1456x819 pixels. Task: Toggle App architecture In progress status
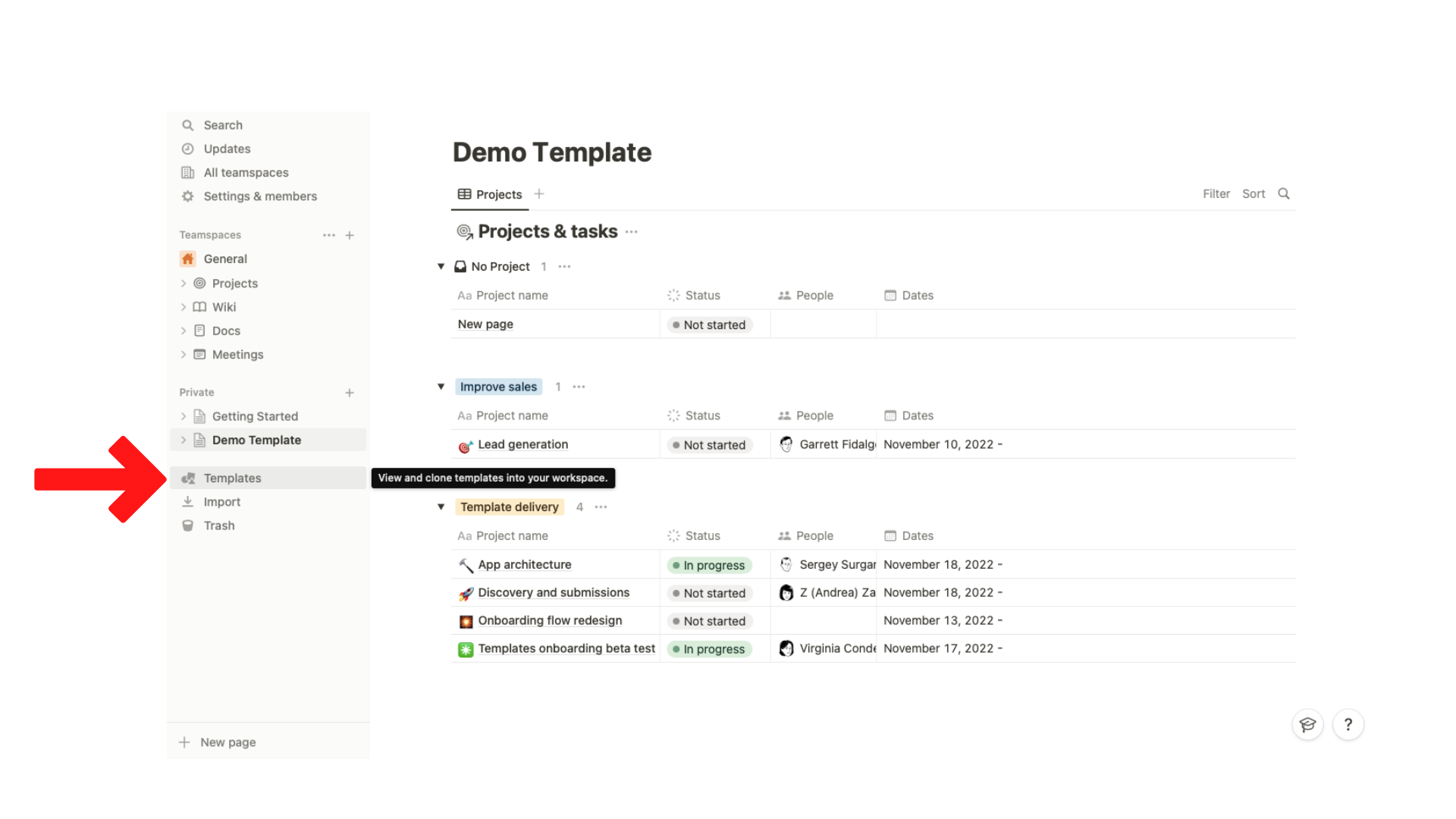tap(709, 565)
